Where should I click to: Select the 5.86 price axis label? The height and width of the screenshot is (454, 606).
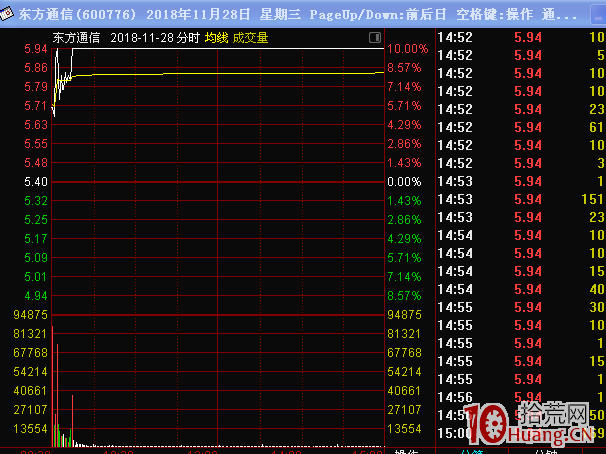pyautogui.click(x=36, y=68)
